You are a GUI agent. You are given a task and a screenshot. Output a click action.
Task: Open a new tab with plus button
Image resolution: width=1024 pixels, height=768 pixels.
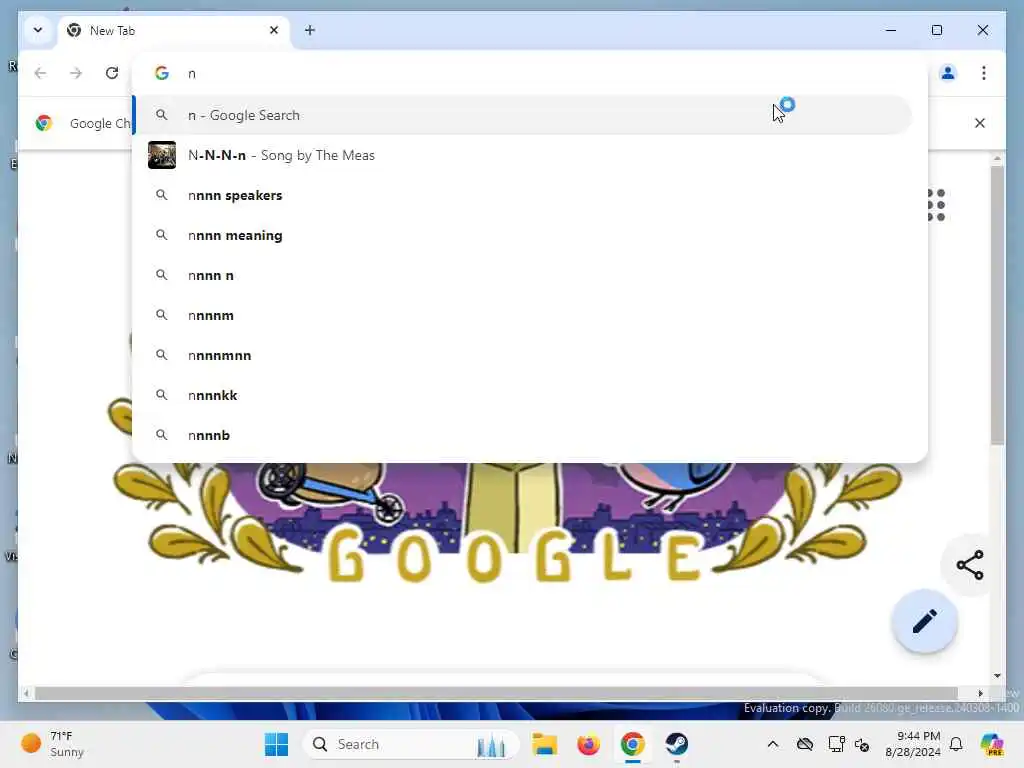pyautogui.click(x=310, y=30)
